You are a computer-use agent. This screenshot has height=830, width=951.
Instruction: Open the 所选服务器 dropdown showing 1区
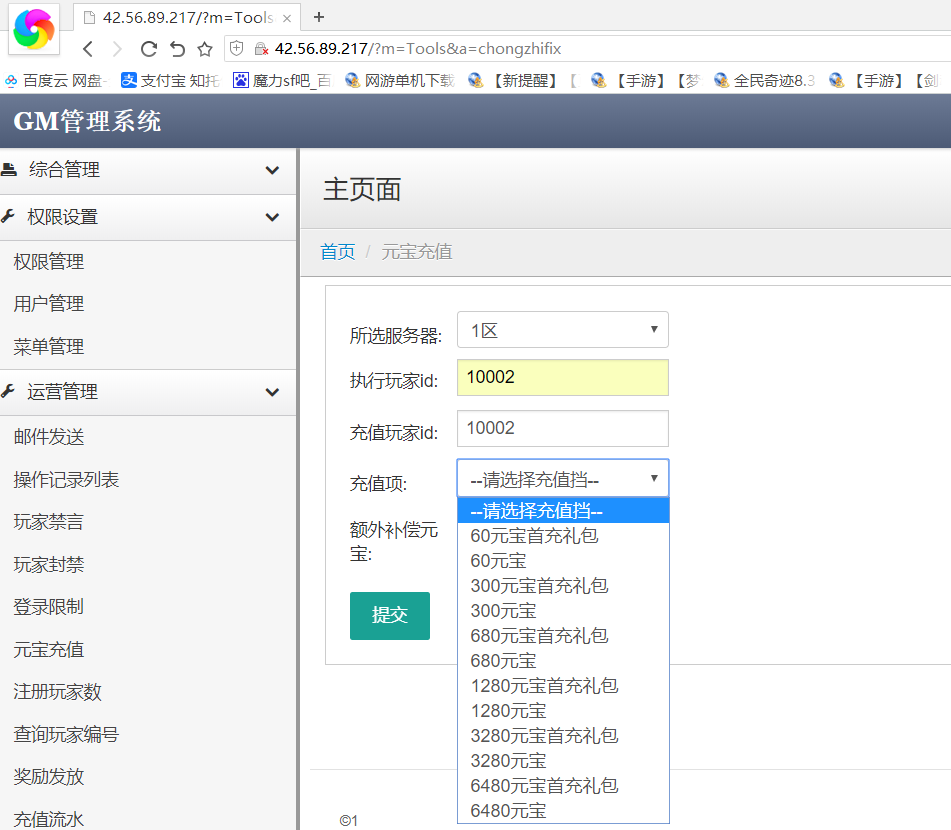click(562, 330)
